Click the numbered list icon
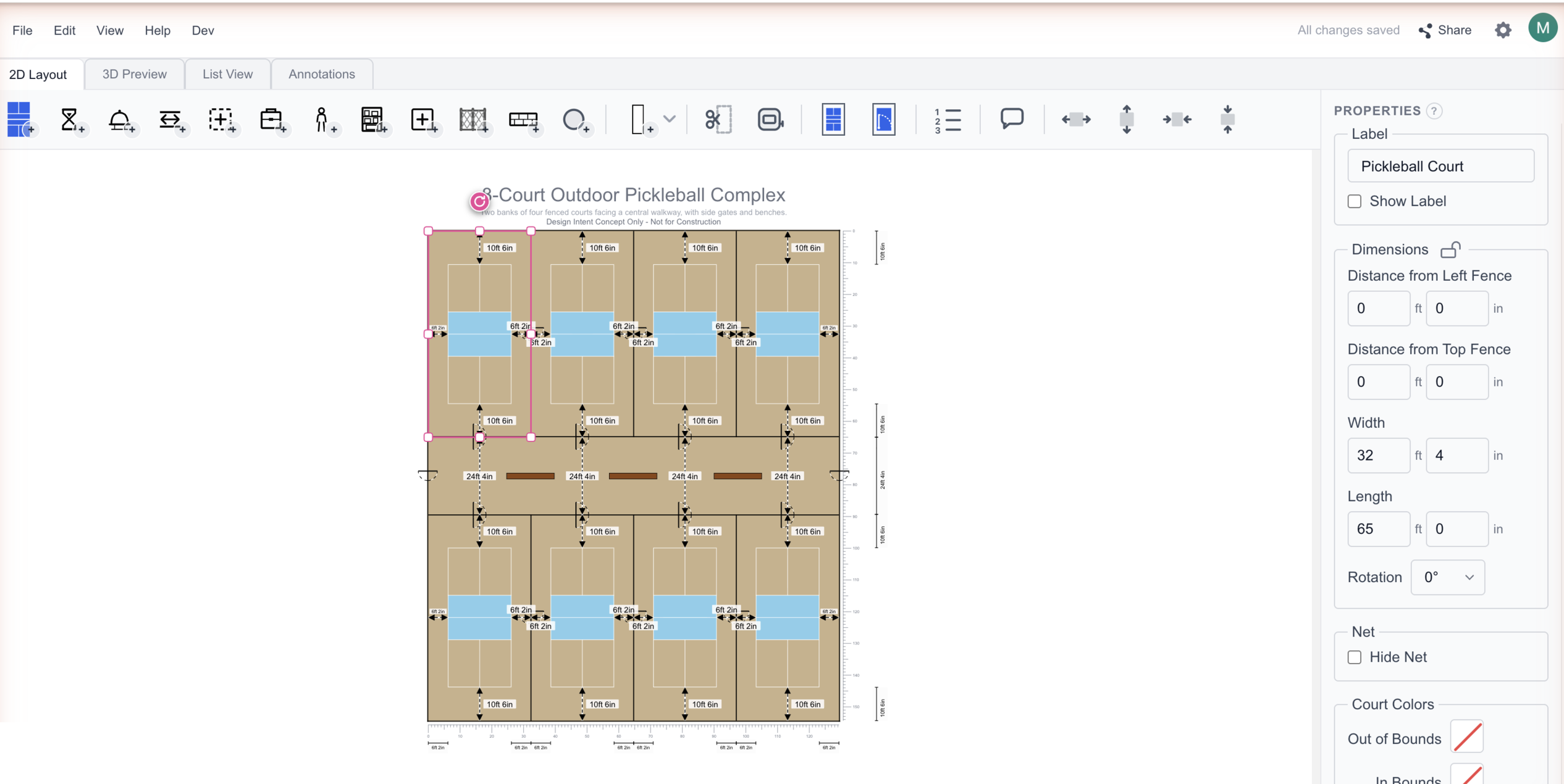Image resolution: width=1564 pixels, height=784 pixels. [948, 120]
